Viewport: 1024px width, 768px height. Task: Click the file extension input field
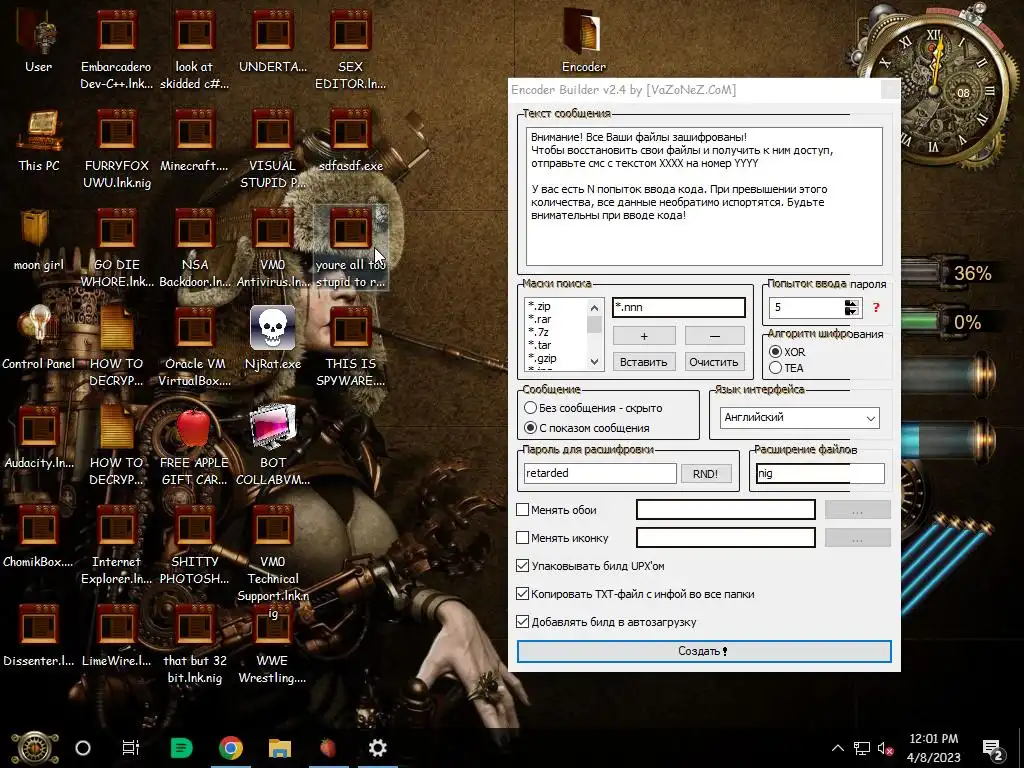pos(820,473)
